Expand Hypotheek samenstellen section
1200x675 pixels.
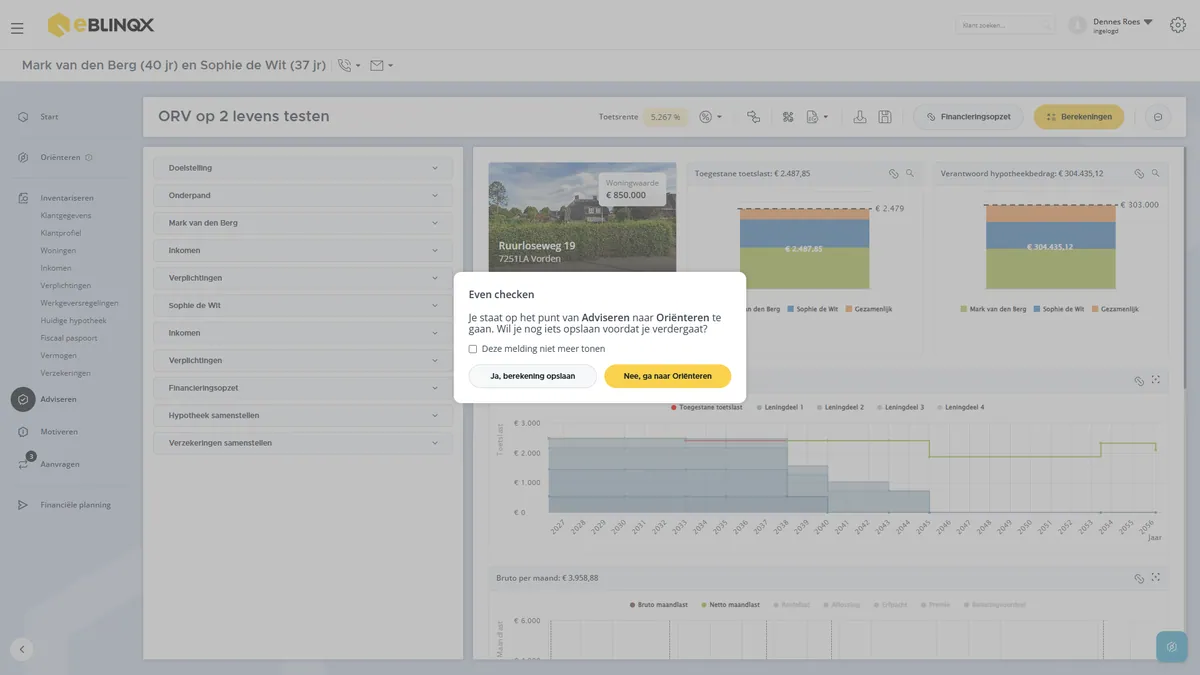(303, 415)
